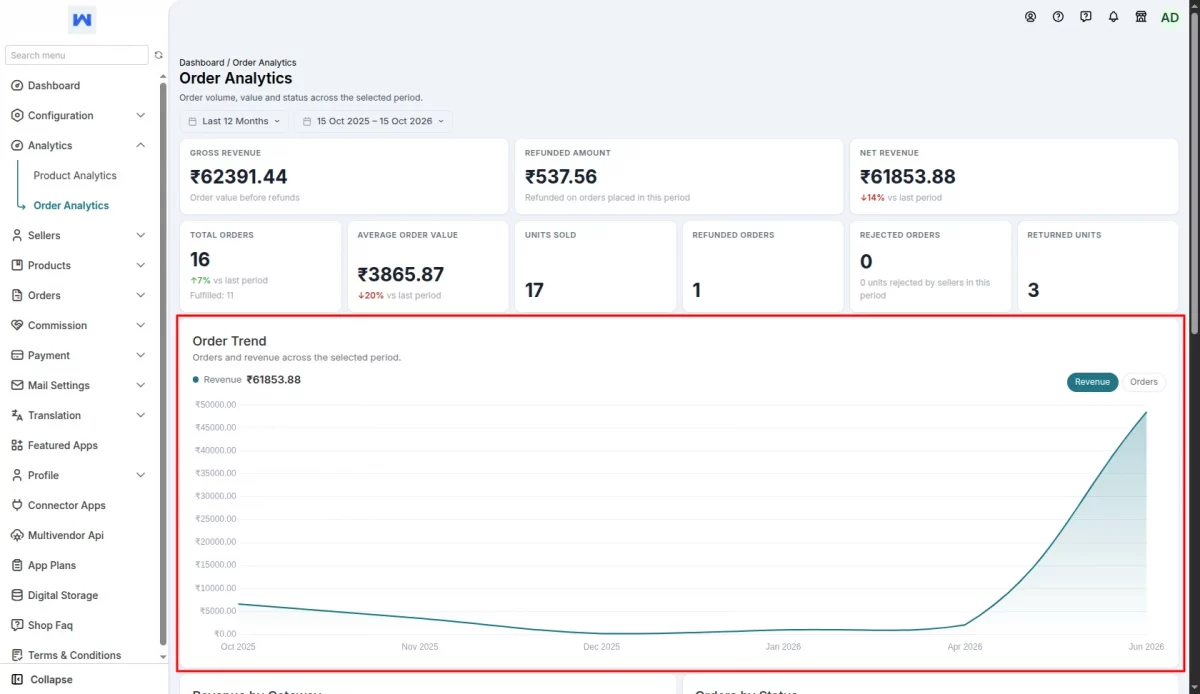
Task: Click the Shop Faq icon
Action: pos(17,626)
